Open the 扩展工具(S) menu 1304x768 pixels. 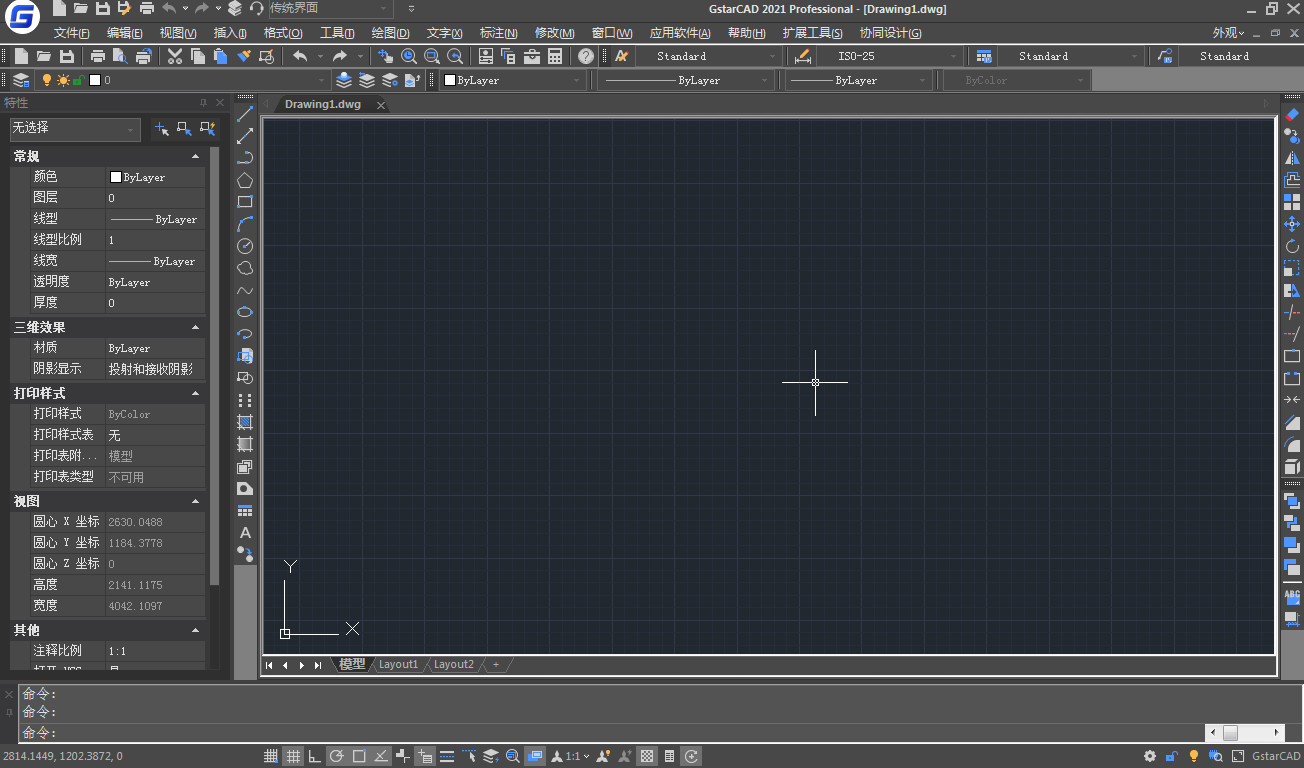click(812, 33)
